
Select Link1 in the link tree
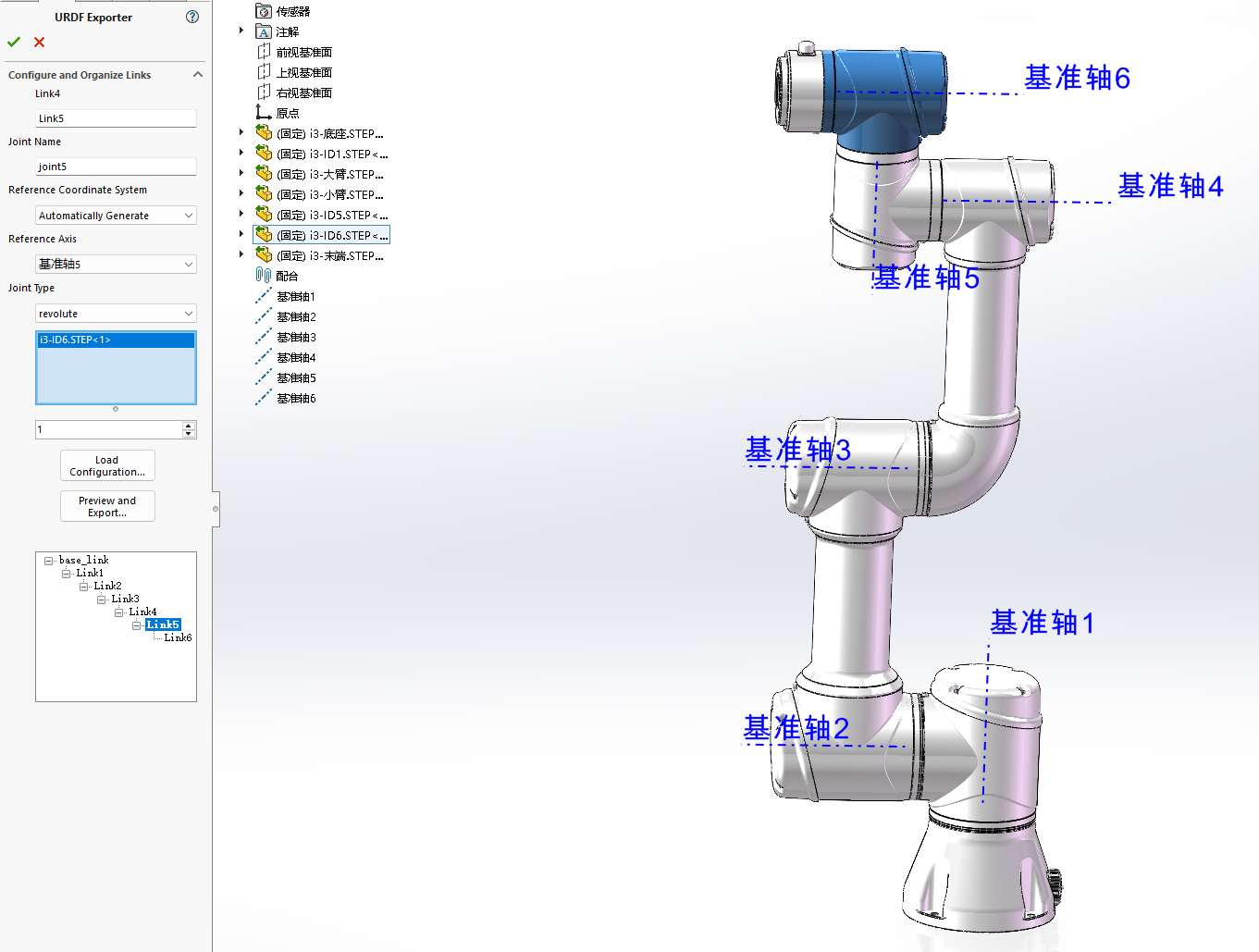pyautogui.click(x=90, y=573)
